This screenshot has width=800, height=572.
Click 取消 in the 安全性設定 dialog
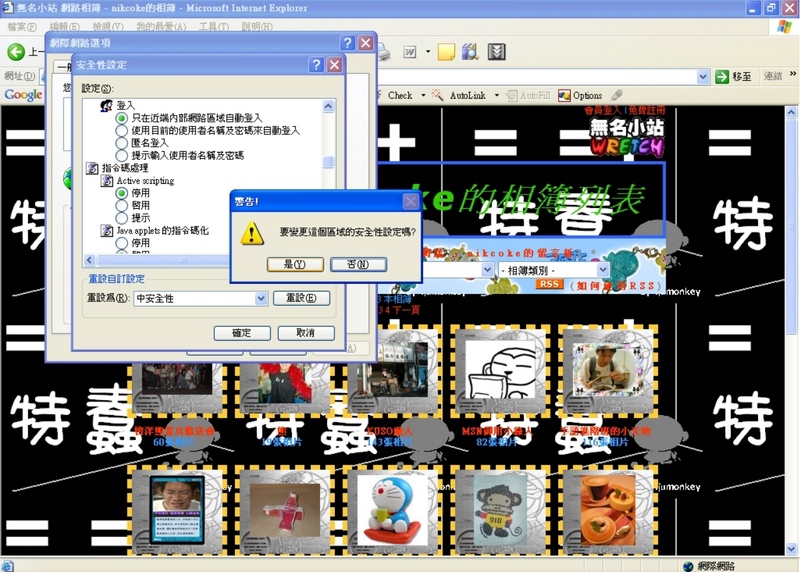[306, 333]
